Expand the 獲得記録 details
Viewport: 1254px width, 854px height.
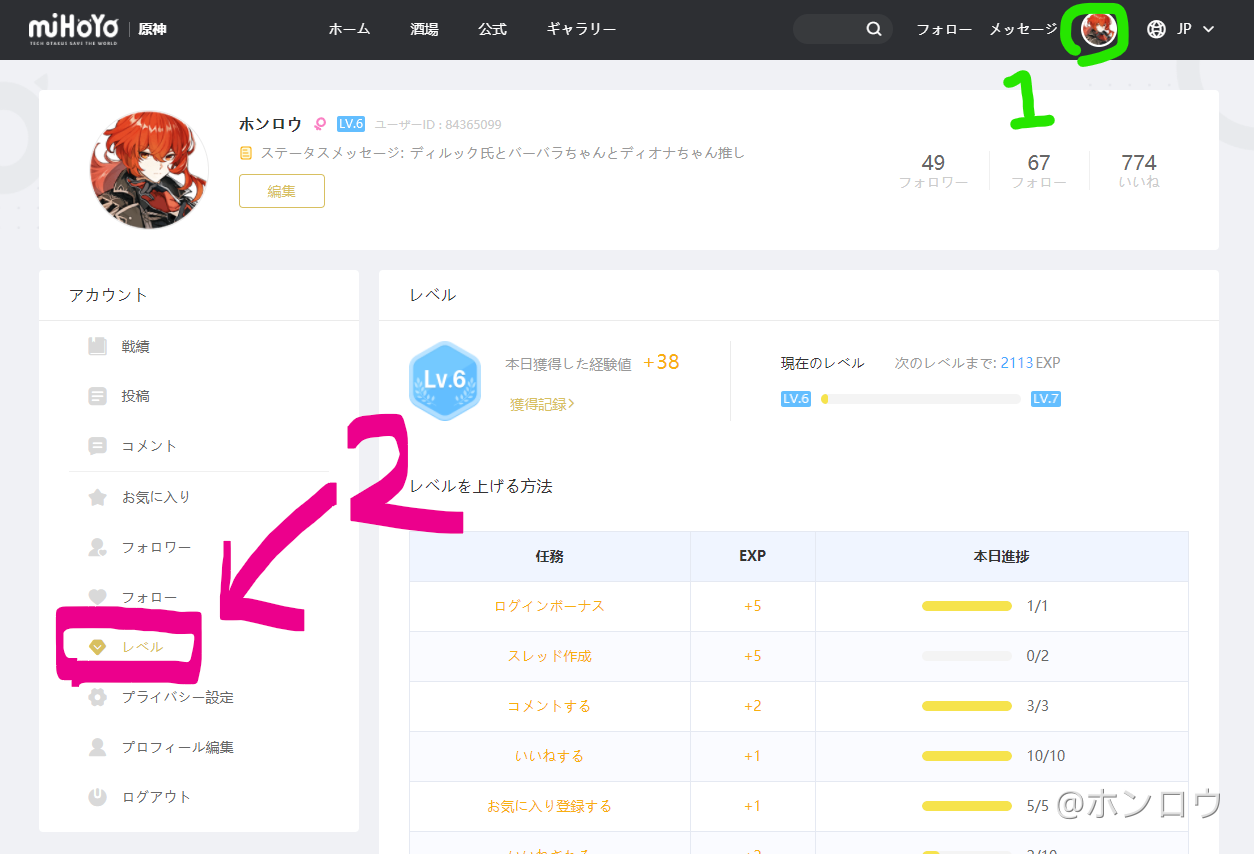click(x=540, y=403)
